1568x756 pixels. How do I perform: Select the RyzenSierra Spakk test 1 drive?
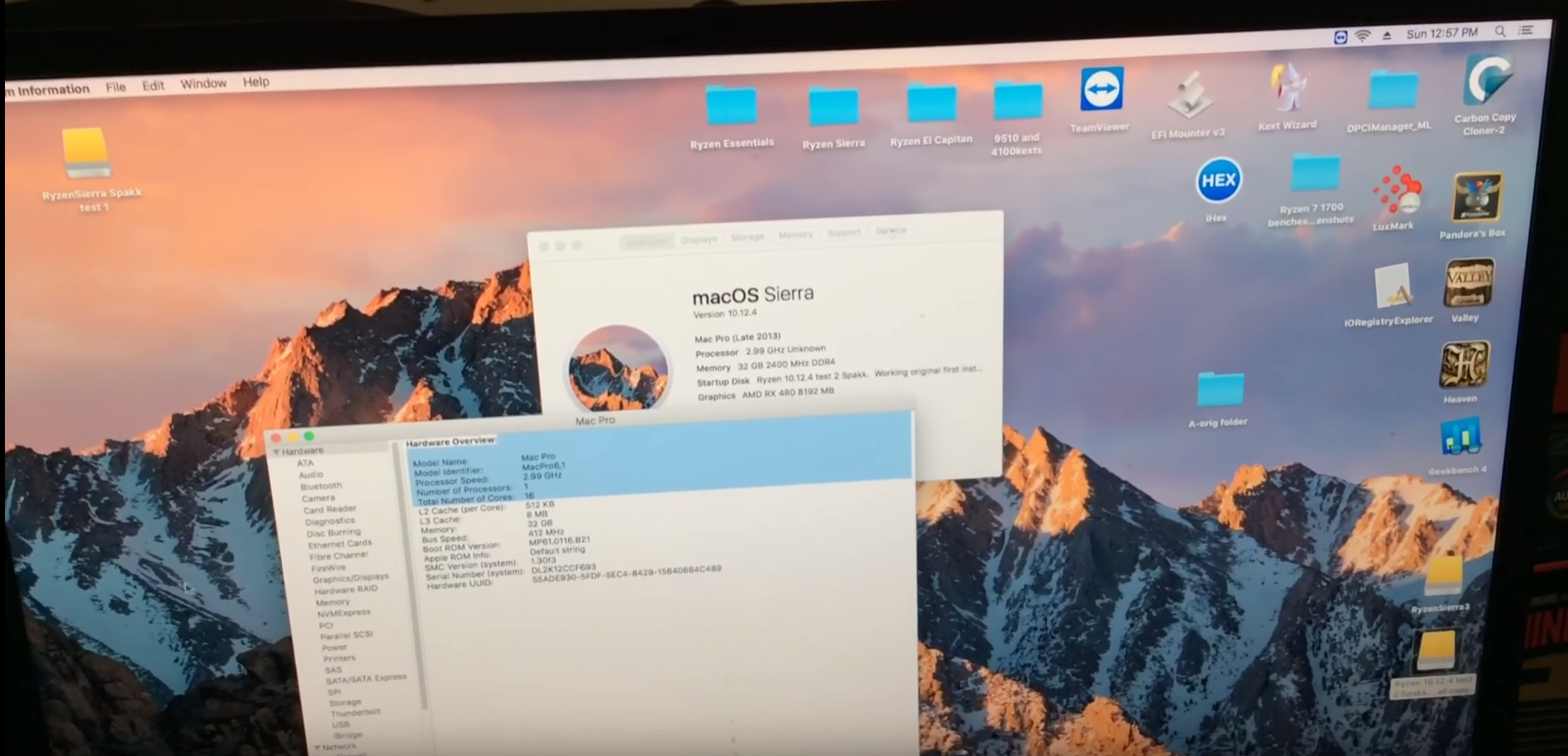click(x=85, y=153)
